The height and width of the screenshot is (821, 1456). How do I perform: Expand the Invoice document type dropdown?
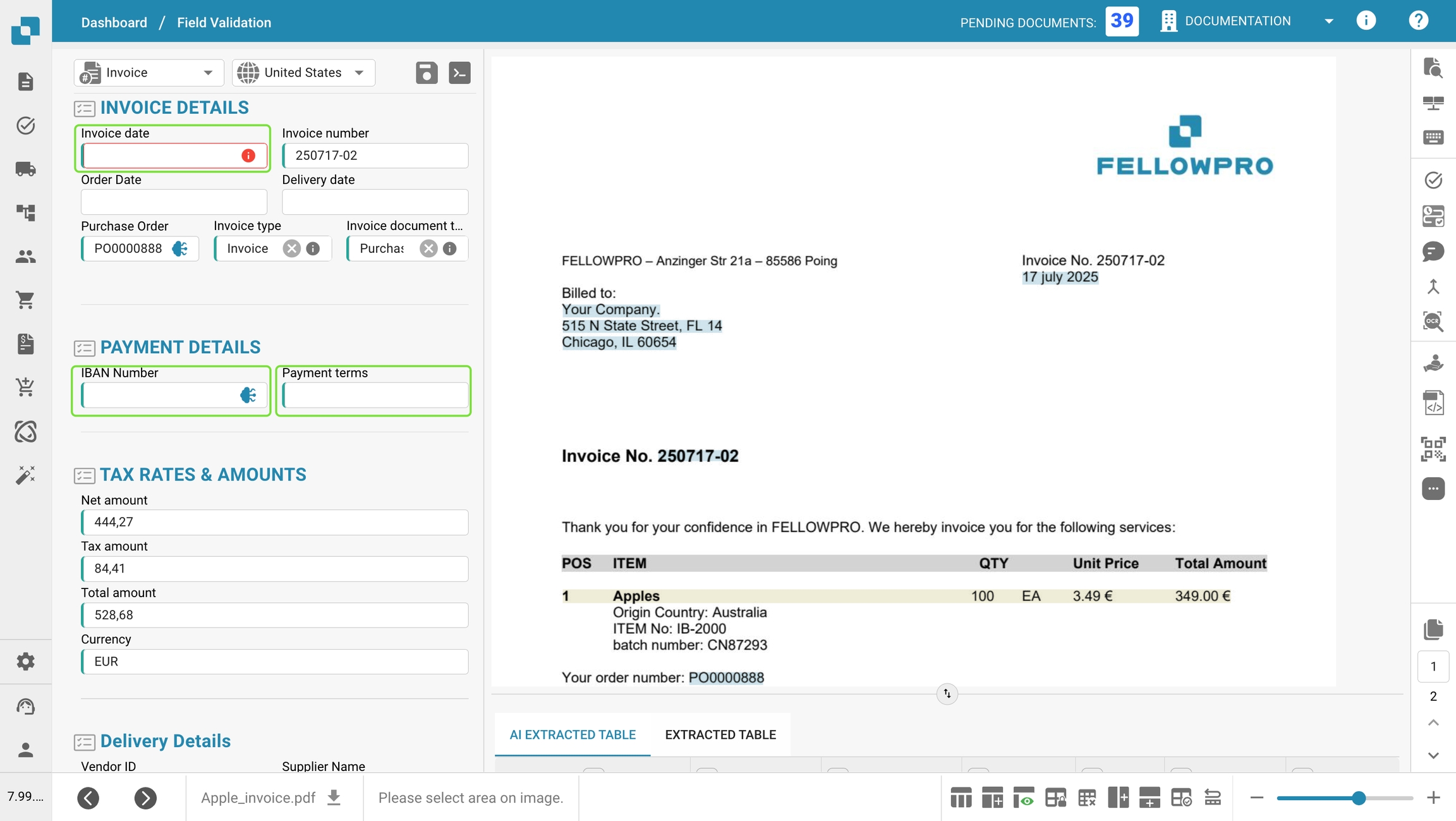click(x=382, y=248)
